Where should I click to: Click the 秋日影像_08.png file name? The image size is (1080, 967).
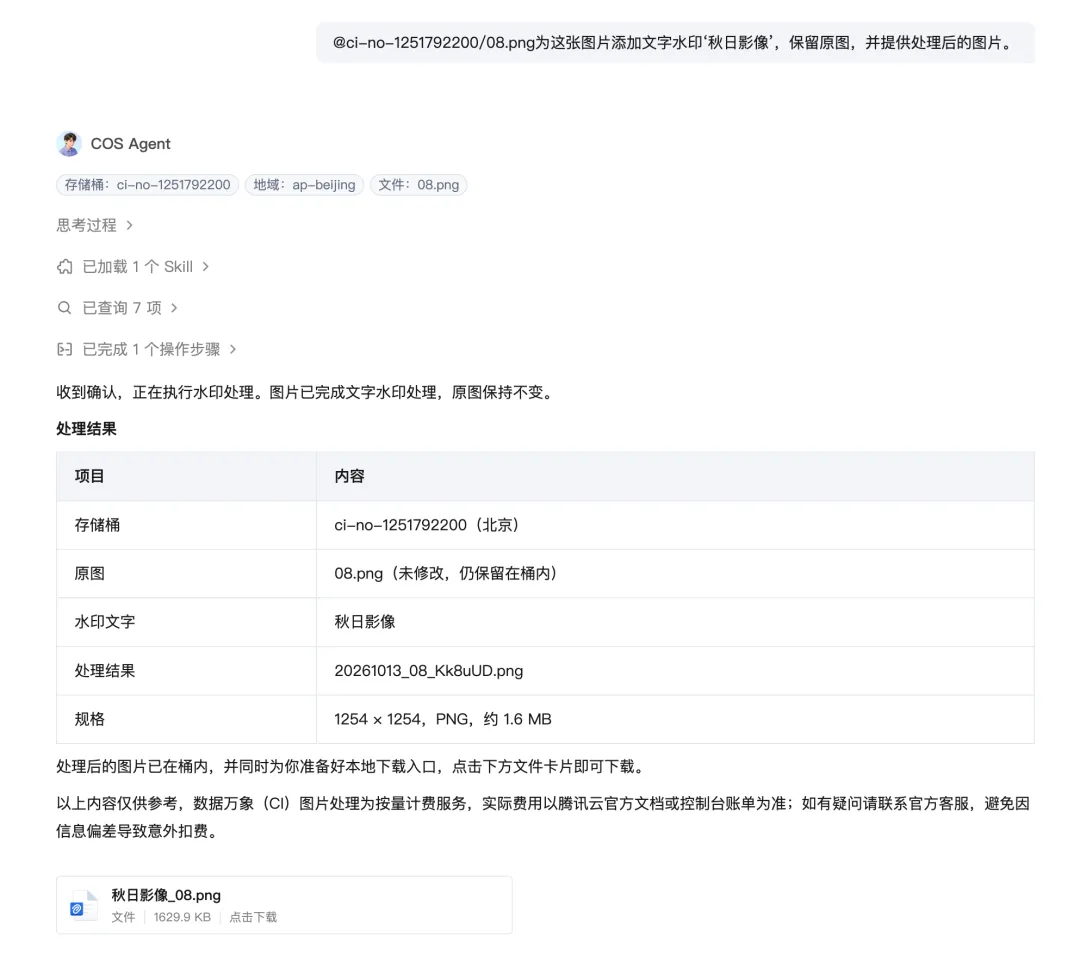166,895
